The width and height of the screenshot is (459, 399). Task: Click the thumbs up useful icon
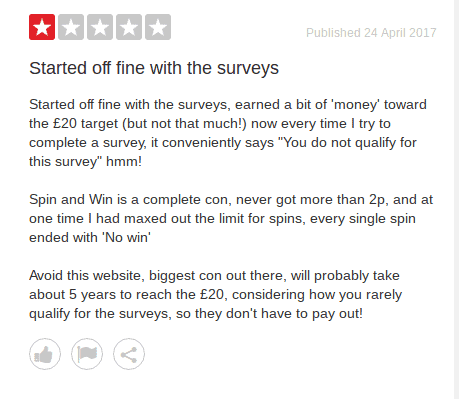coord(45,354)
